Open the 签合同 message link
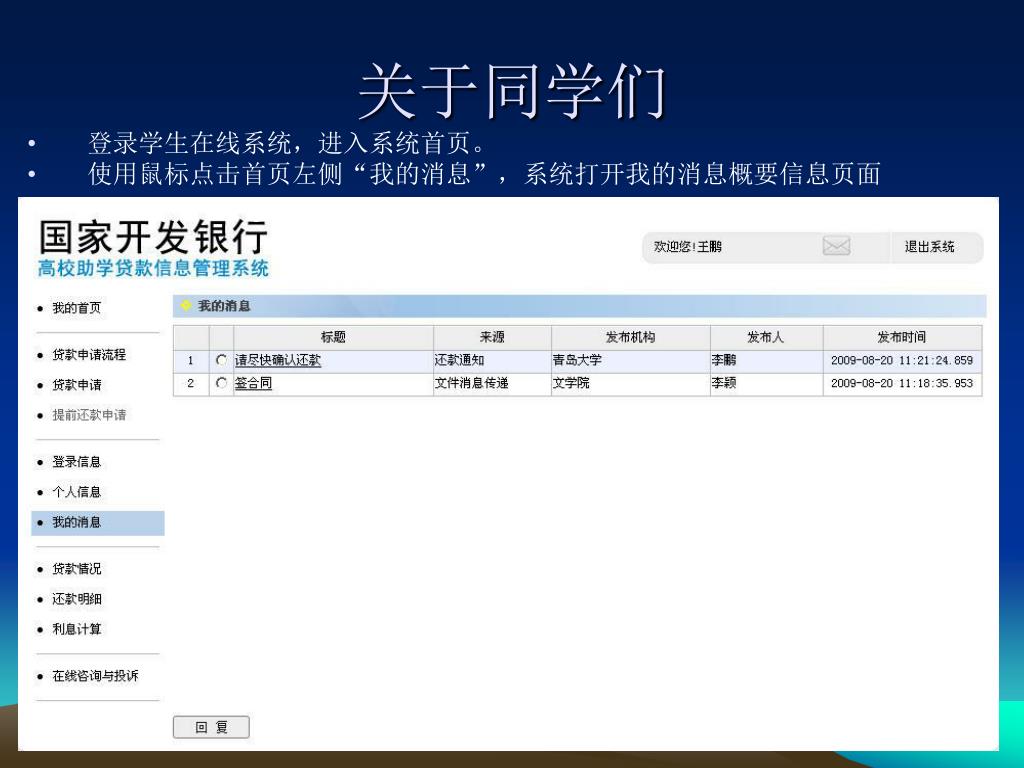Image resolution: width=1024 pixels, height=768 pixels. (253, 384)
